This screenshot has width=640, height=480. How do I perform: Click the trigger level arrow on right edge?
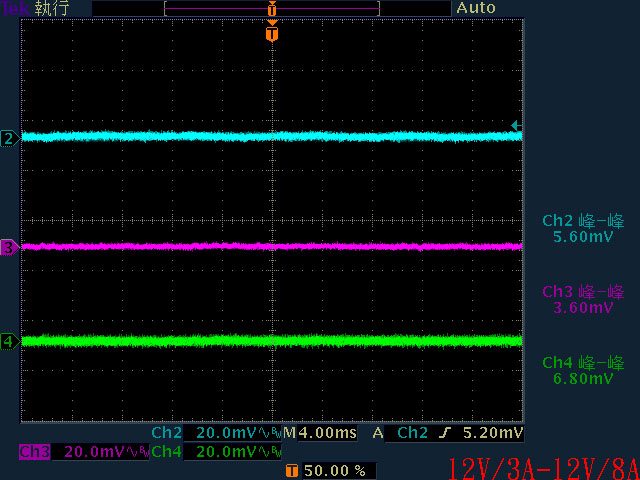(515, 126)
